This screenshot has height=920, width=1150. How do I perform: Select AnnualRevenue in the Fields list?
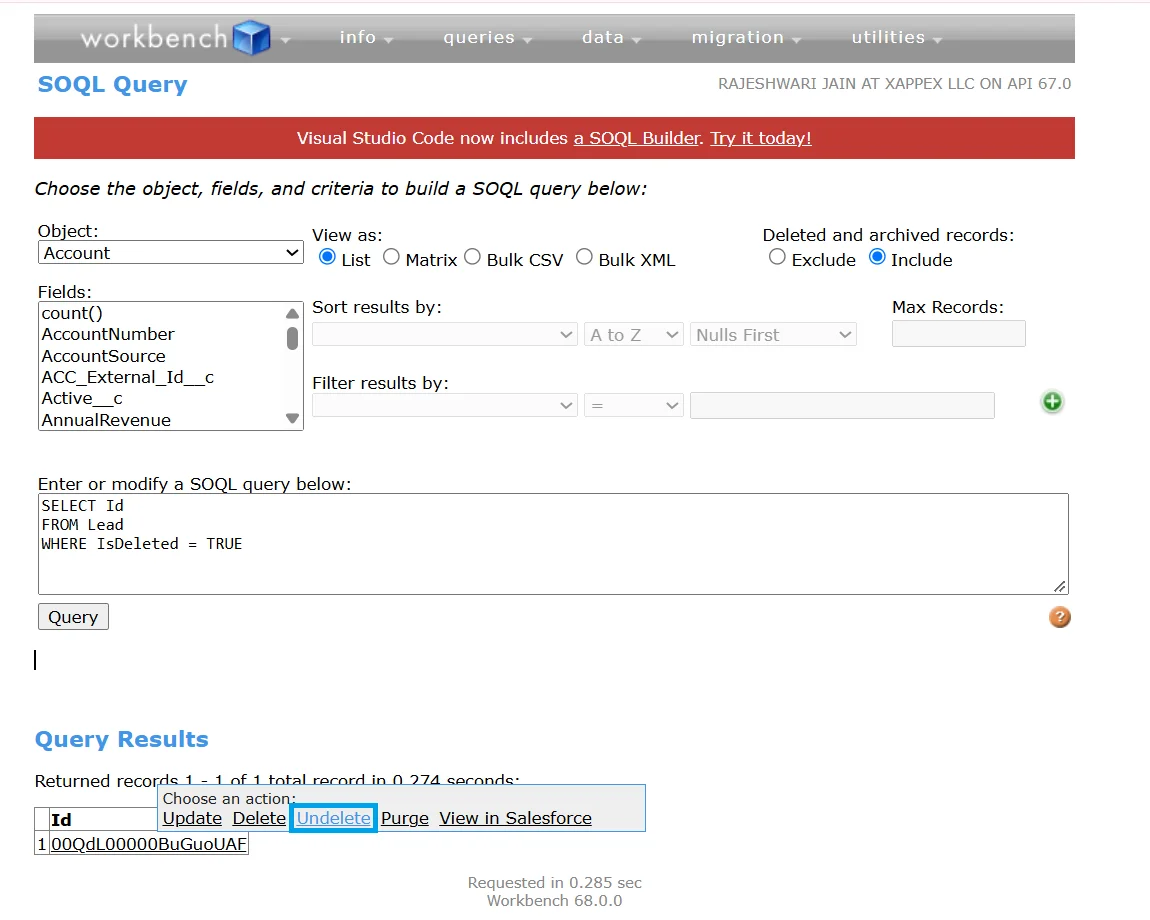161,420
